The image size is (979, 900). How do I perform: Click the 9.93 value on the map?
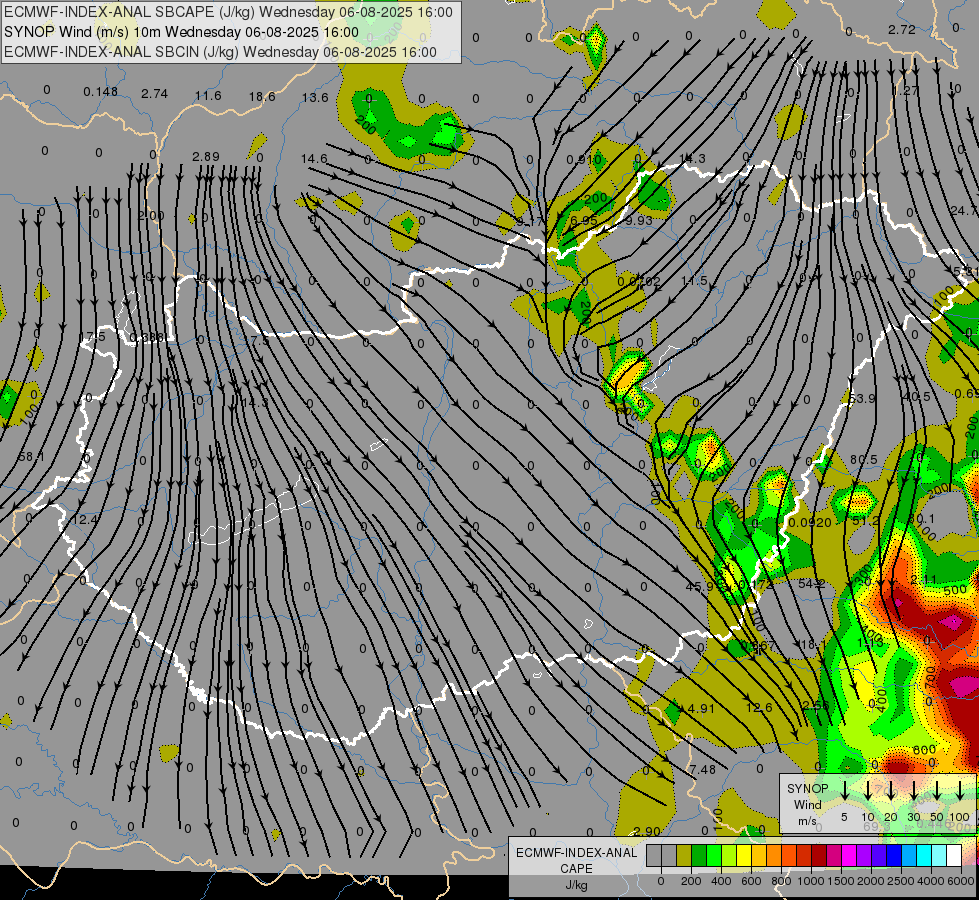(638, 220)
